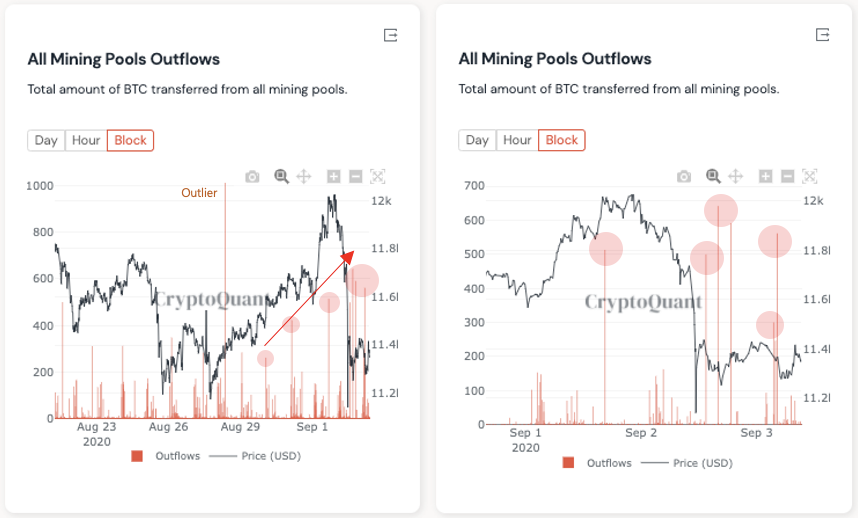Zoom in with plus icon on left chart
This screenshot has height=518, width=858.
(x=334, y=177)
